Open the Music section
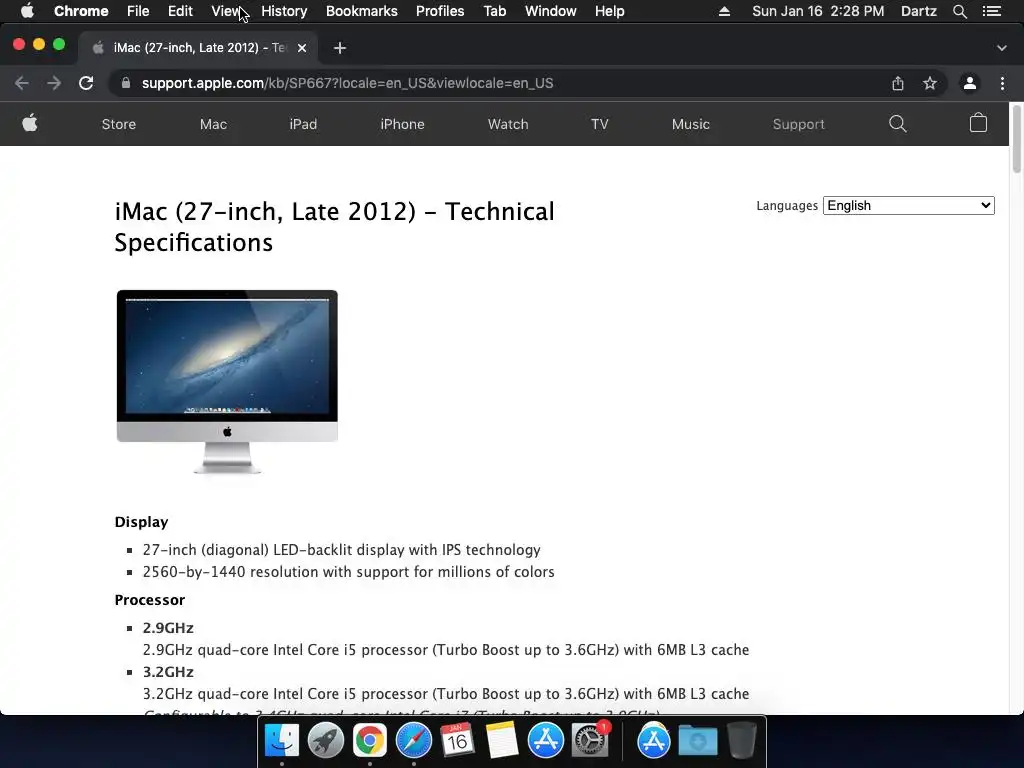This screenshot has height=768, width=1024. (691, 124)
